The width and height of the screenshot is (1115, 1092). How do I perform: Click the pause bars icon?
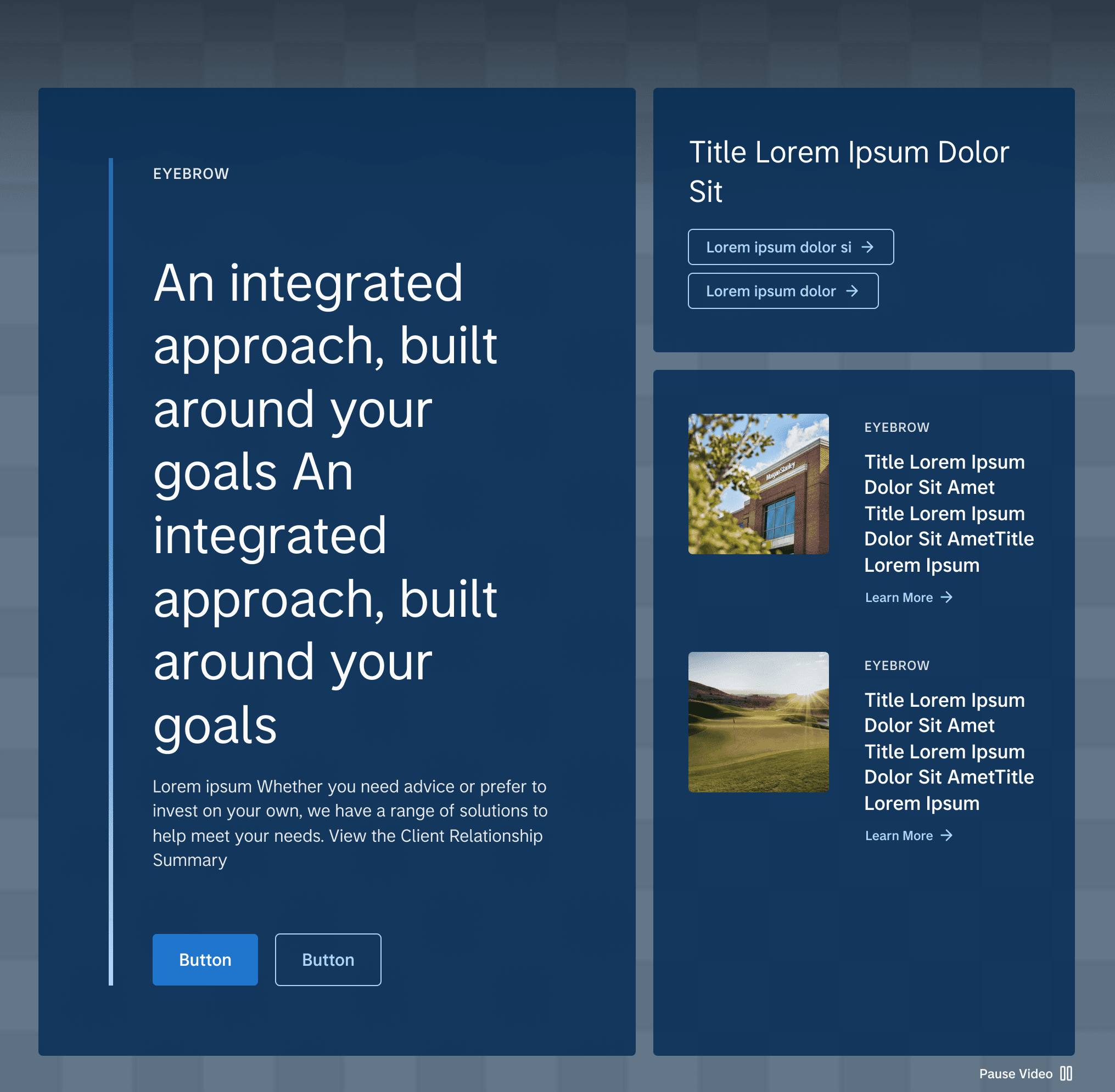[x=1066, y=1073]
